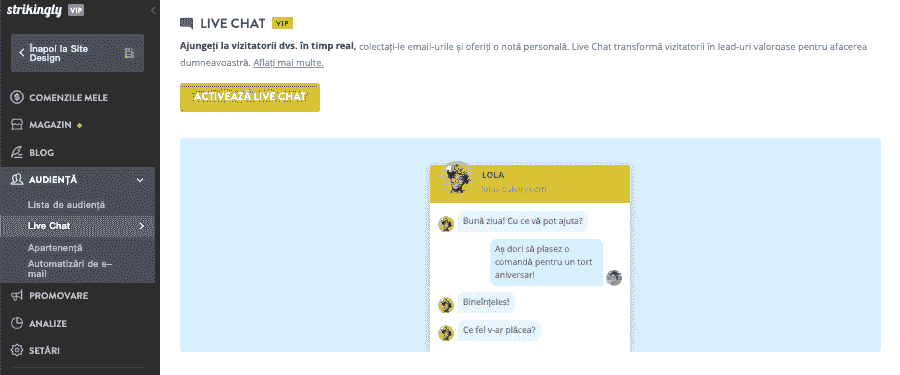Open the Magazin store icon
The image size is (900, 375).
17,125
